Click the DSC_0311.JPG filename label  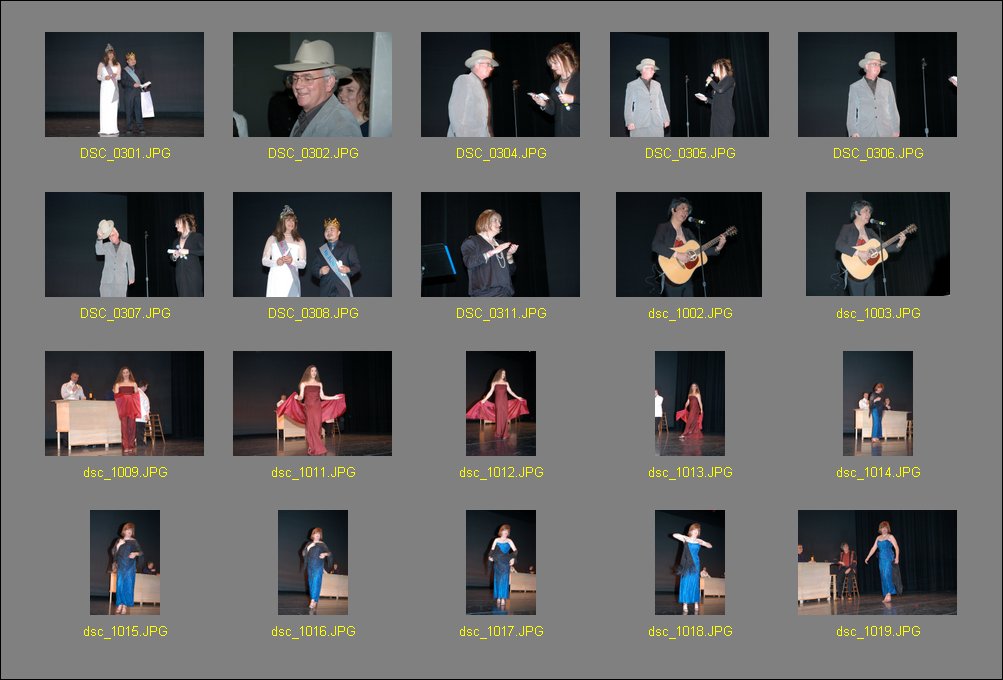pos(501,313)
